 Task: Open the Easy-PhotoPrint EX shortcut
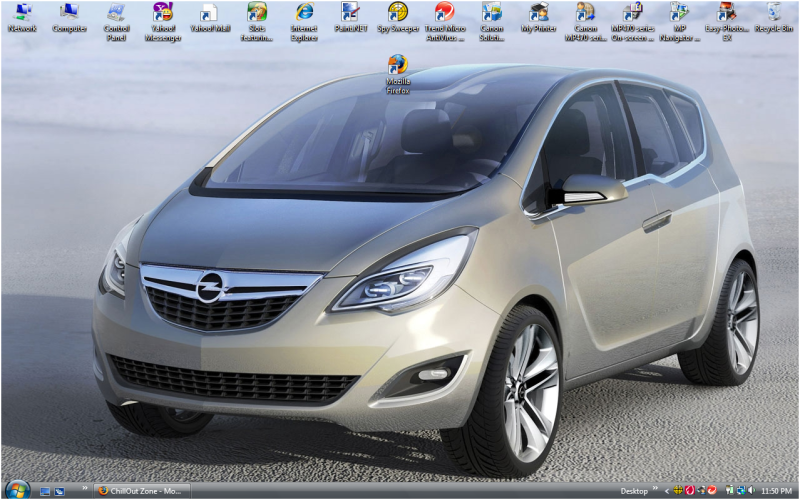click(727, 14)
